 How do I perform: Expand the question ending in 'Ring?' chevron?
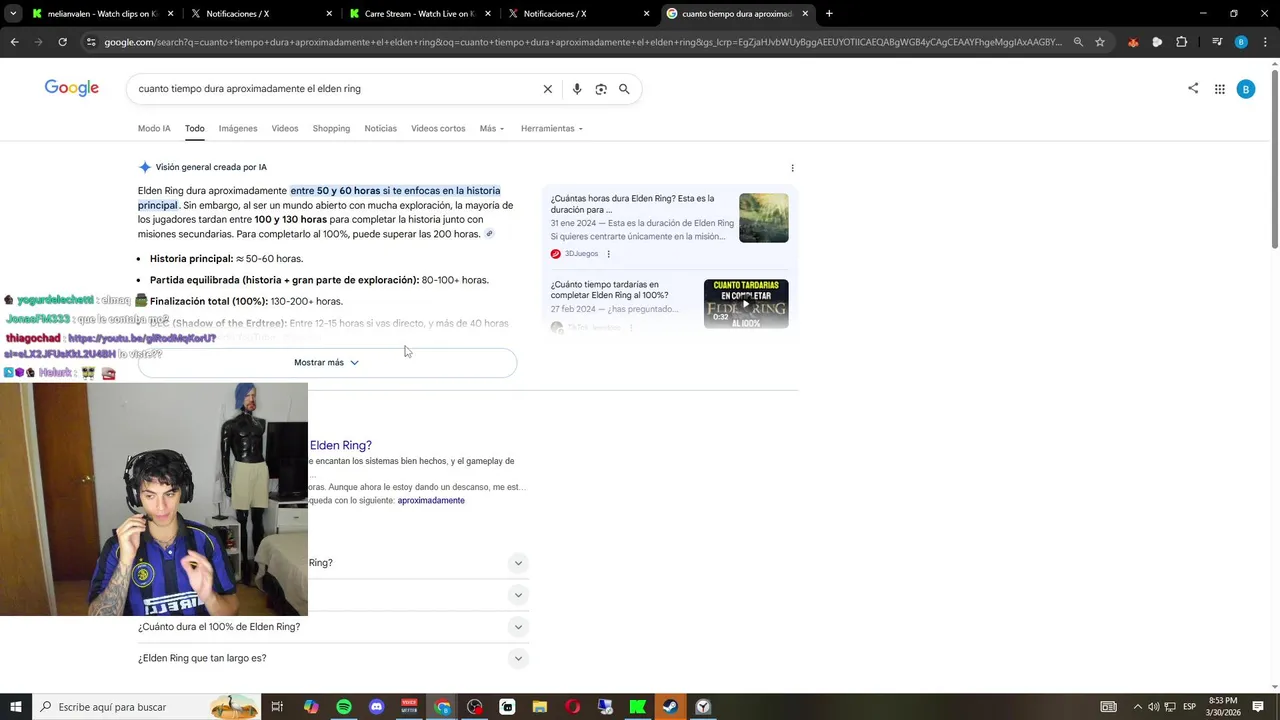[518, 563]
